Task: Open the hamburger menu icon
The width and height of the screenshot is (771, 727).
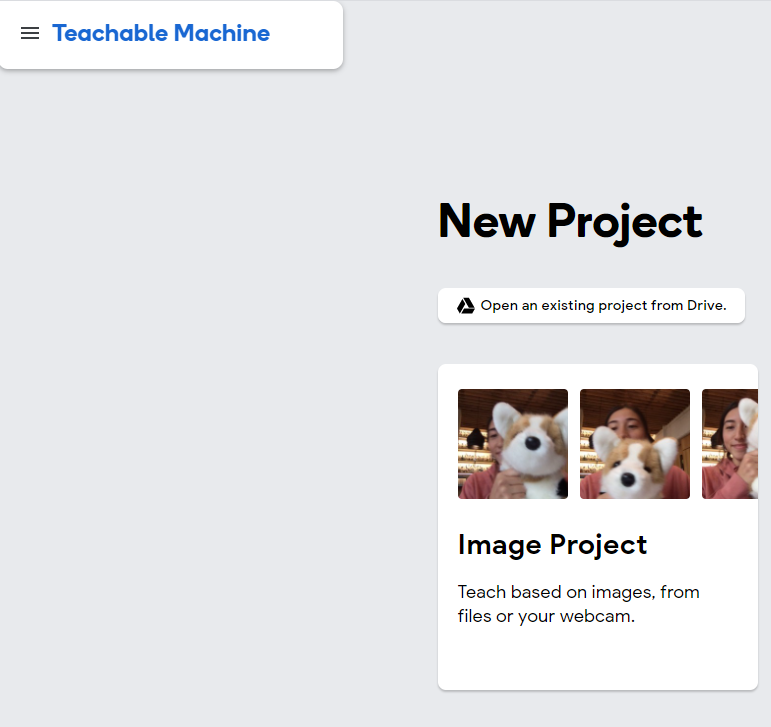Action: (x=30, y=33)
